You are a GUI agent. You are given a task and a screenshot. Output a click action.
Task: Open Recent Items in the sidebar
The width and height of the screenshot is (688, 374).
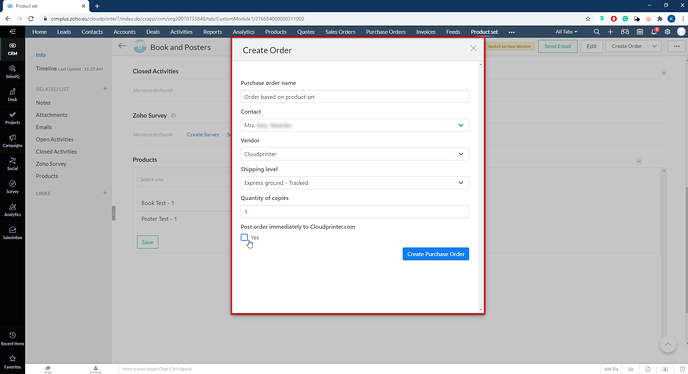coord(12,338)
